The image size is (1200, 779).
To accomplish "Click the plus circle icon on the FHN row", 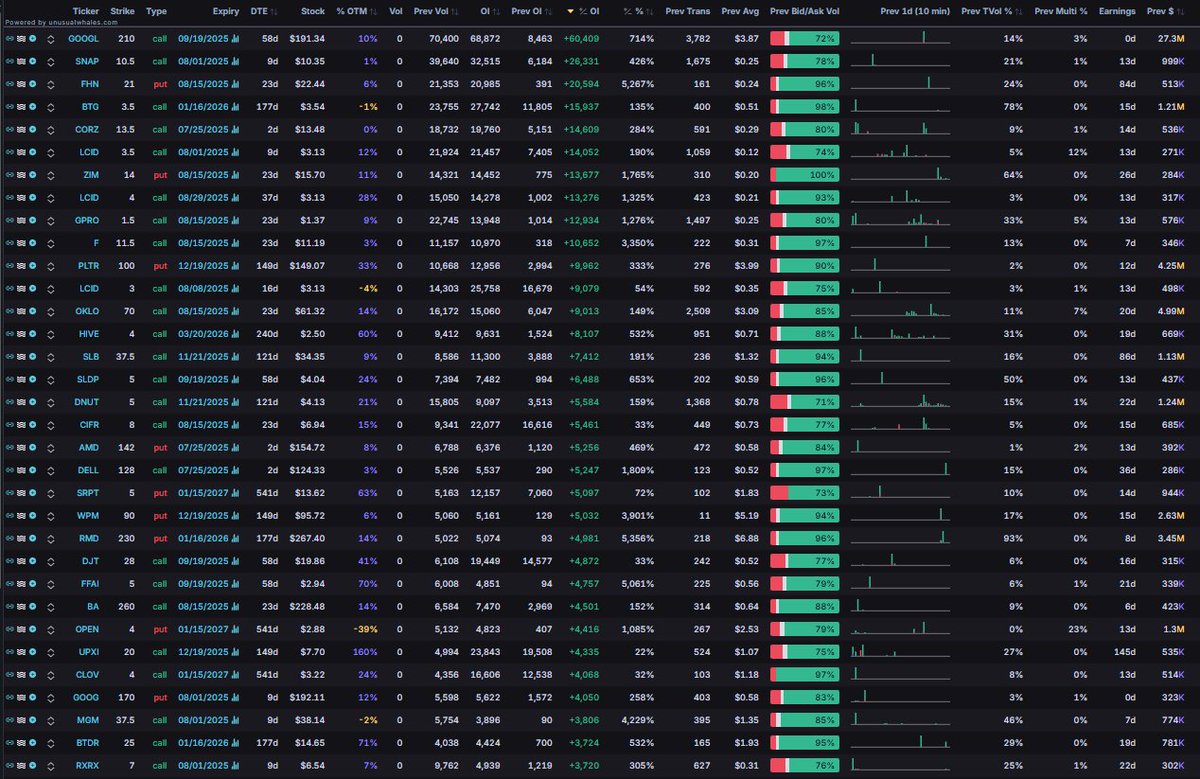I will click(33, 83).
